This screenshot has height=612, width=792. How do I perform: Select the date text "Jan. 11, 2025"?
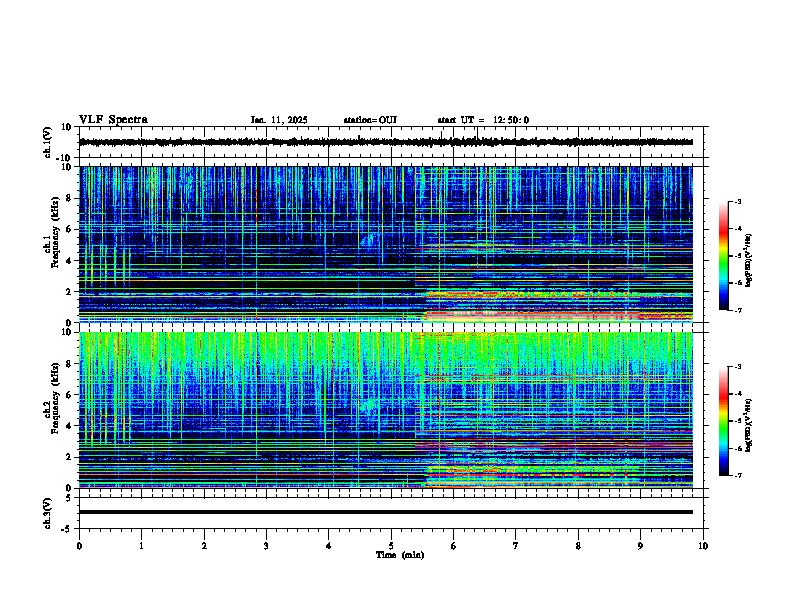279,120
